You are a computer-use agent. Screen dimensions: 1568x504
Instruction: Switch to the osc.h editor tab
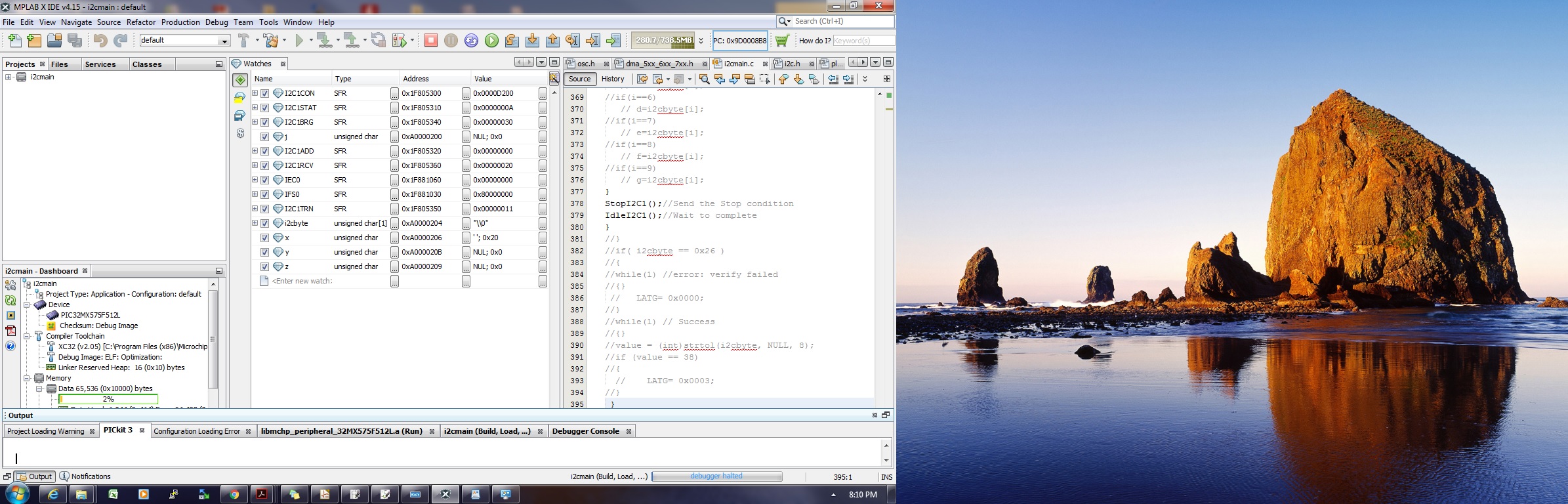tap(585, 64)
